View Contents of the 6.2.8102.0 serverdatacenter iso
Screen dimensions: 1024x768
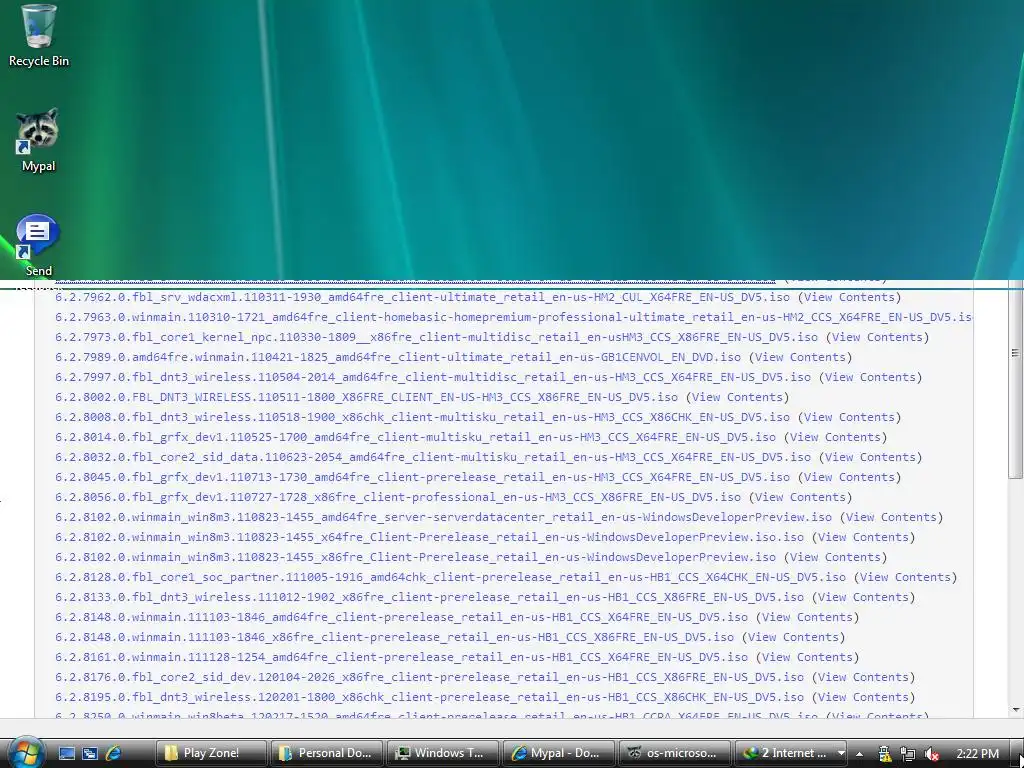coord(891,517)
